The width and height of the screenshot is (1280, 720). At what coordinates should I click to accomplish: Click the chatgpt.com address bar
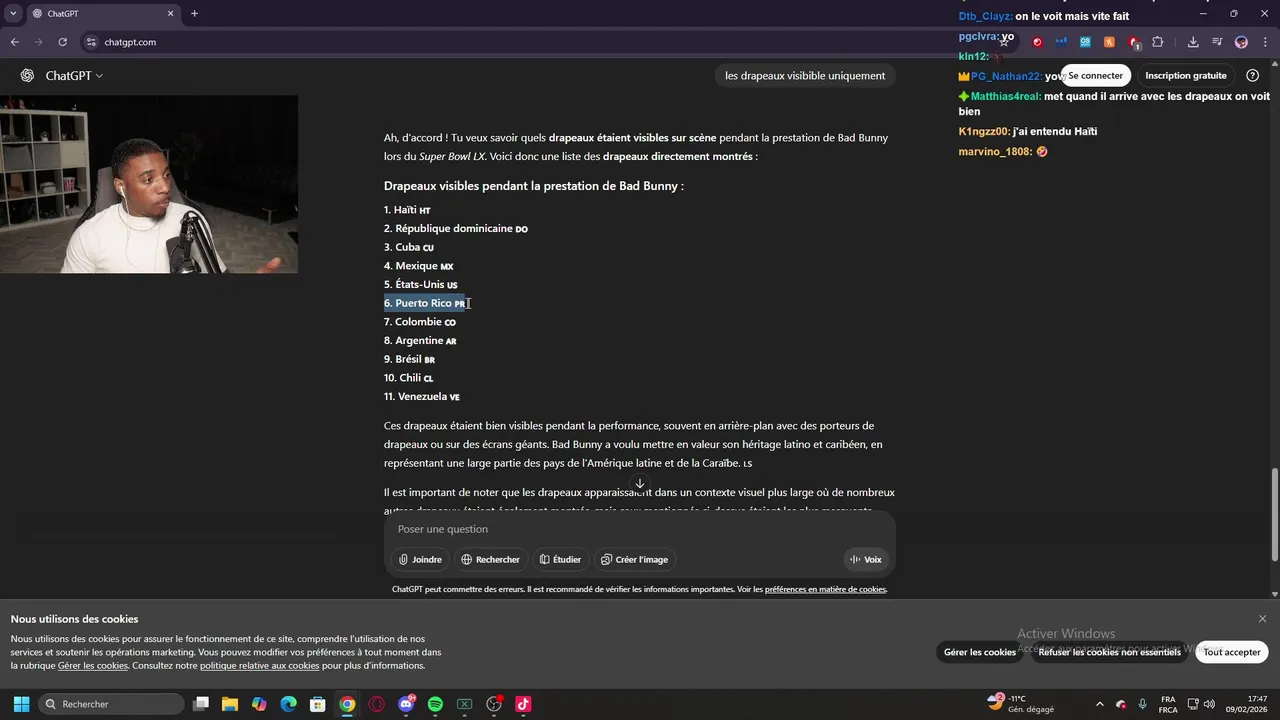pyautogui.click(x=540, y=42)
